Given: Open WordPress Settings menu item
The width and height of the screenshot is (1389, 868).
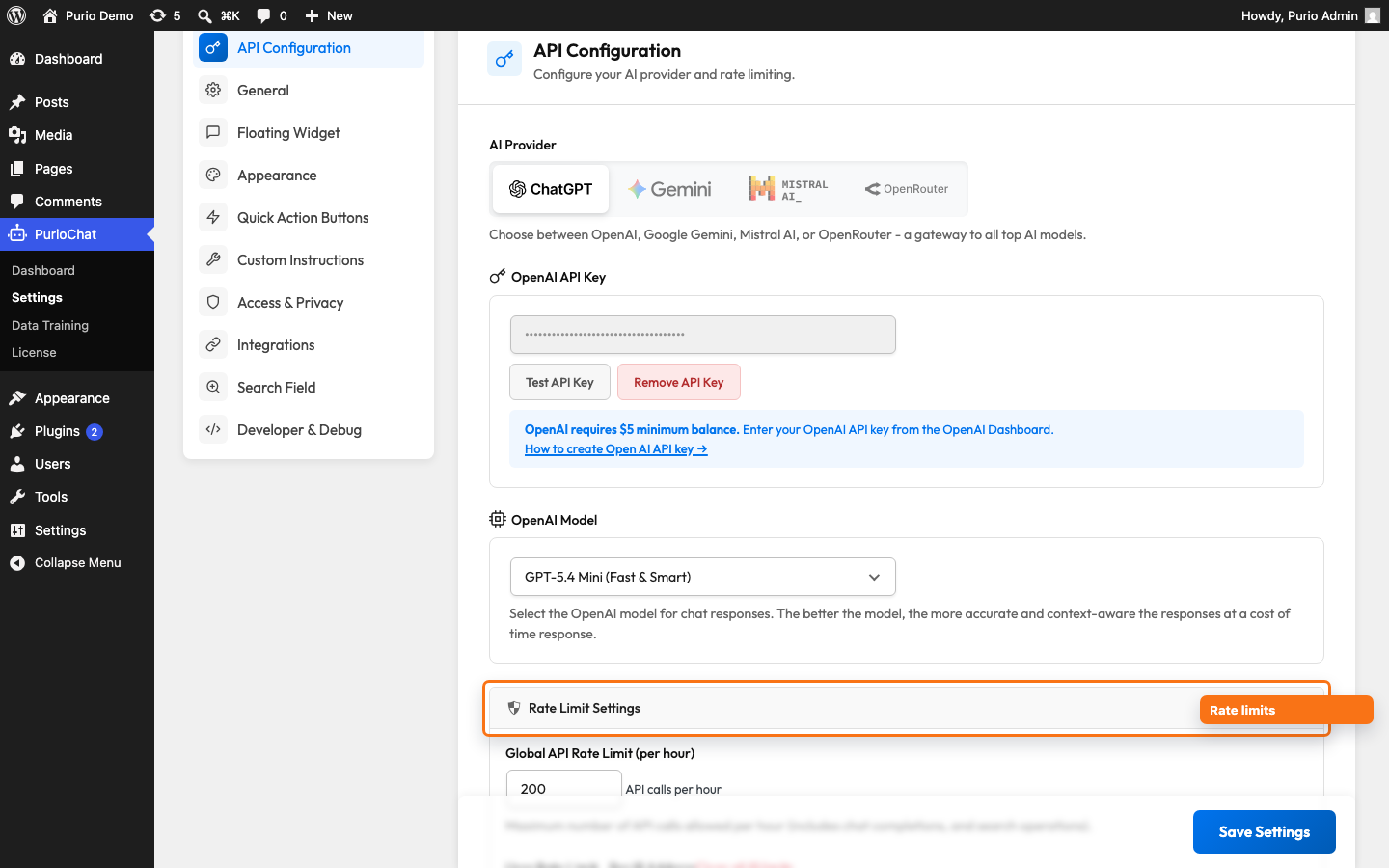Looking at the screenshot, I should (77, 530).
